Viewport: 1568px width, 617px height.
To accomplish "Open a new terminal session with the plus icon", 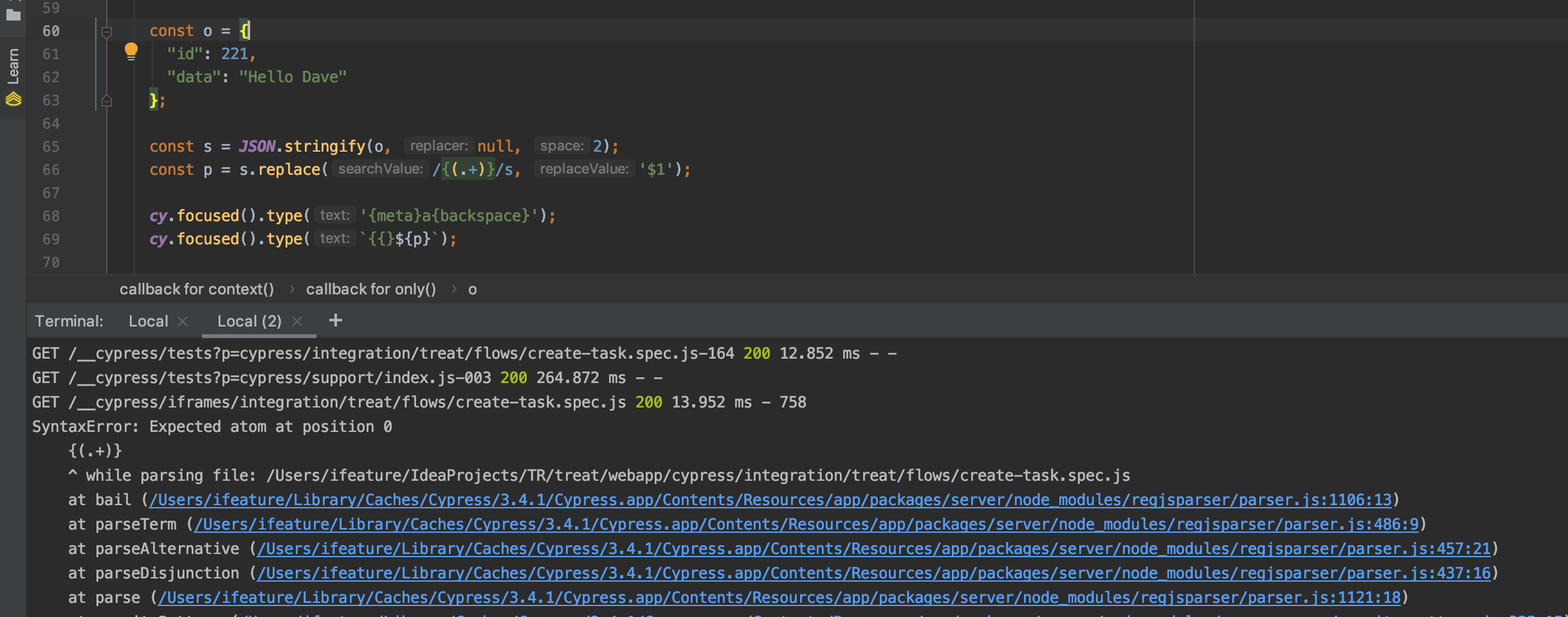I will point(334,321).
